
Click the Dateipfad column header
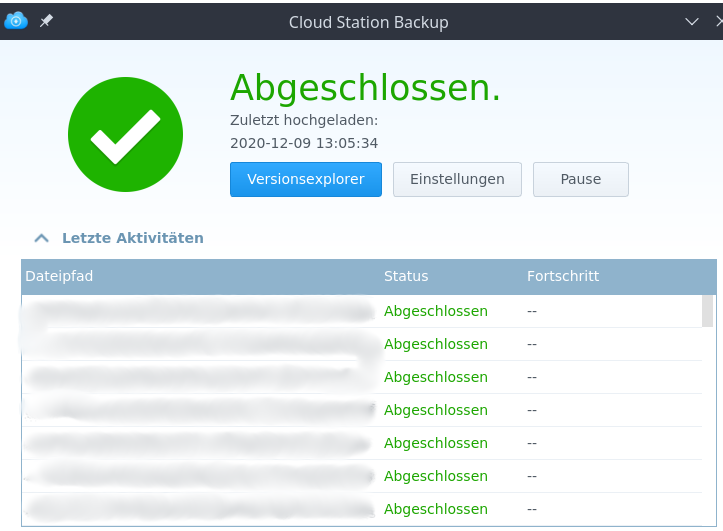coord(59,276)
